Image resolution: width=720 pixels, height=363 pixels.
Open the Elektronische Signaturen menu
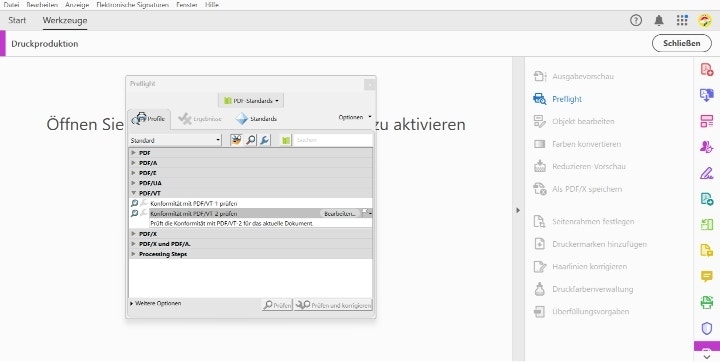pos(133,5)
